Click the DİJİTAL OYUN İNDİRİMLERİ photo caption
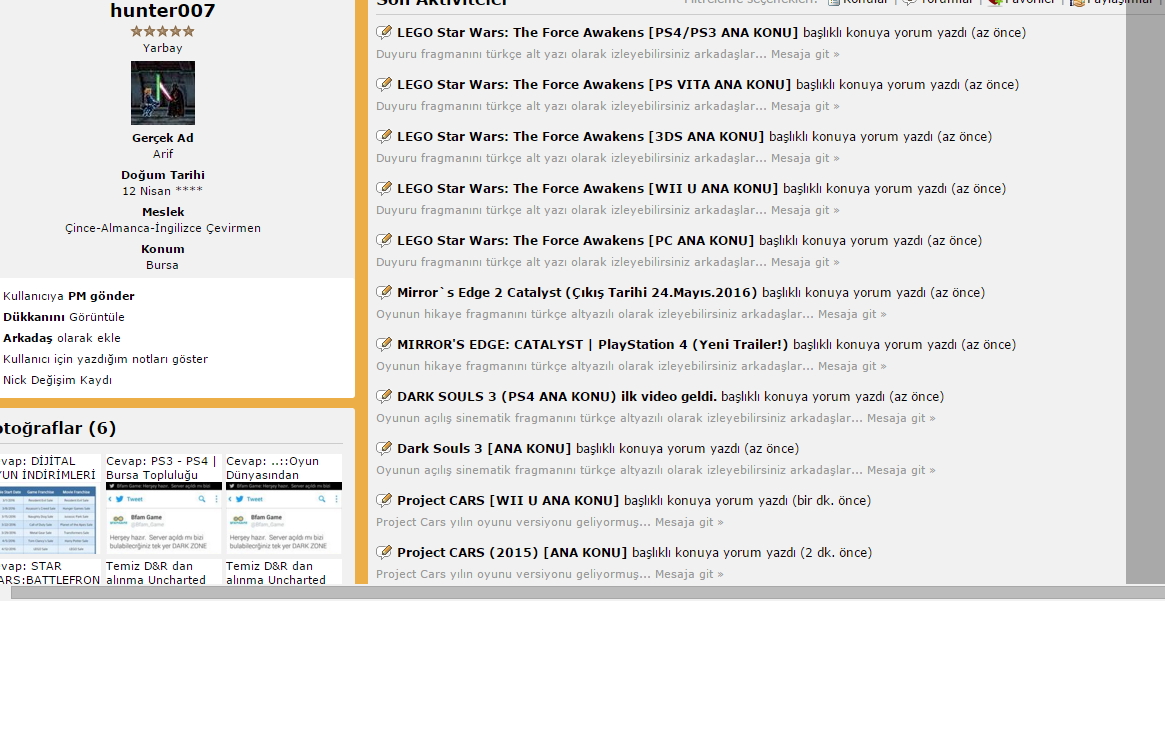Viewport: 1165px width, 731px height. click(x=48, y=468)
